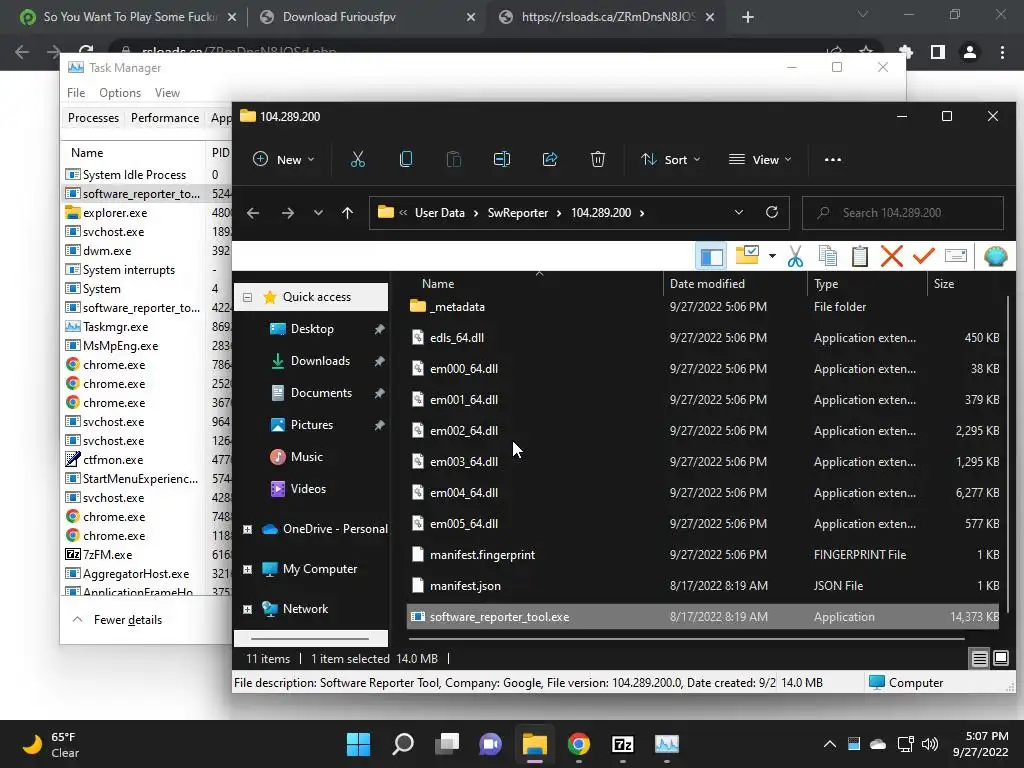Go forward in File Explorer navigation
The image size is (1024, 768).
287,213
